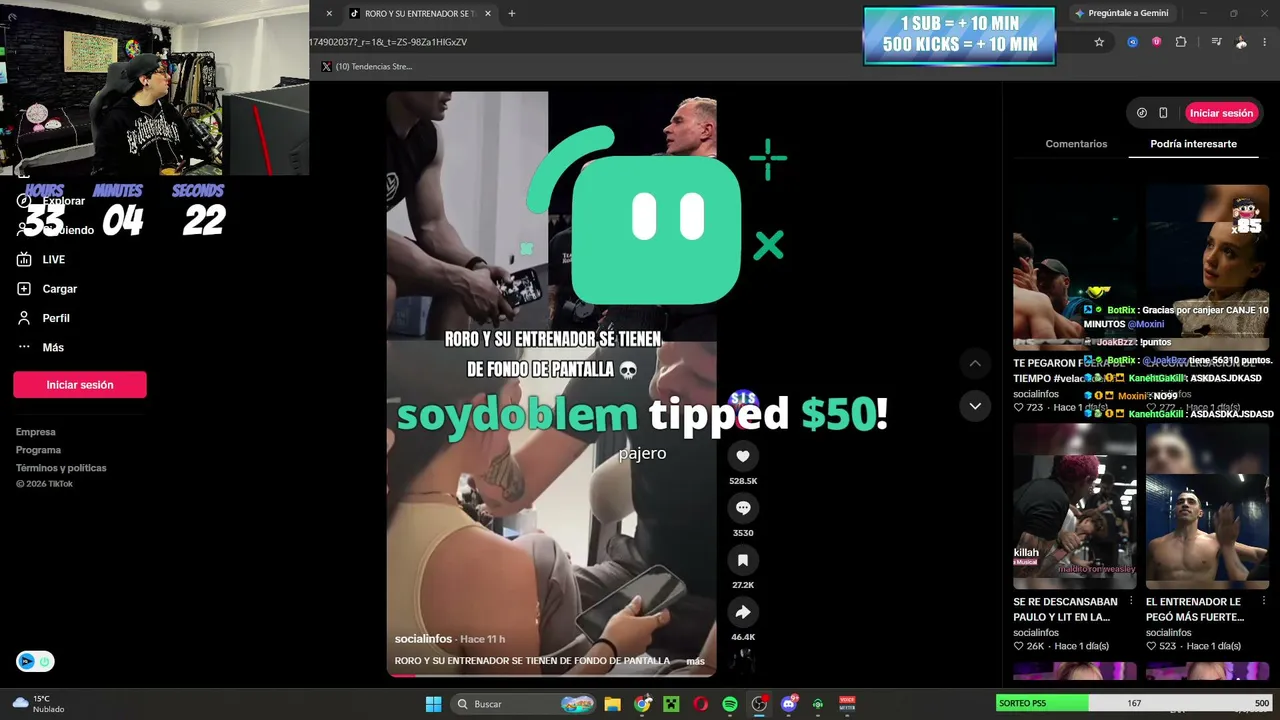Screen dimensions: 1280x720
Task: Open options menu for EL ENTRENADOR LE PEGÓ video
Action: click(x=1264, y=601)
